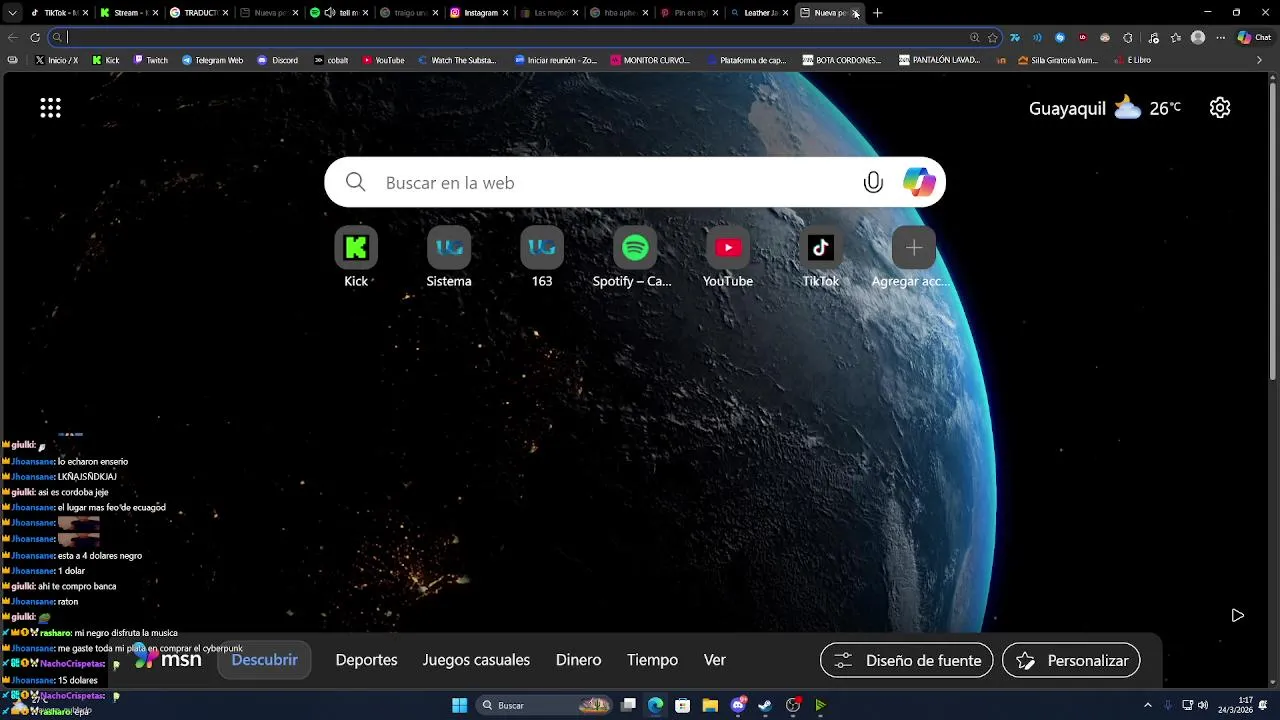
Task: Switch to the TRADUCTOR tab
Action: coord(200,13)
